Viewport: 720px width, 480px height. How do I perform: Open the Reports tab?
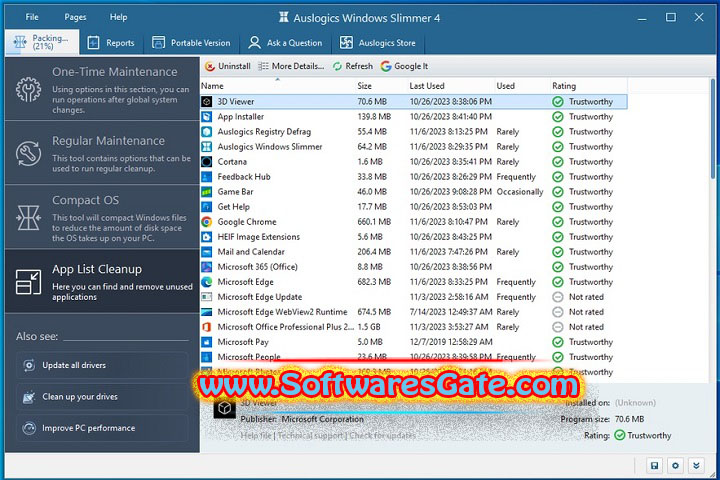click(111, 43)
